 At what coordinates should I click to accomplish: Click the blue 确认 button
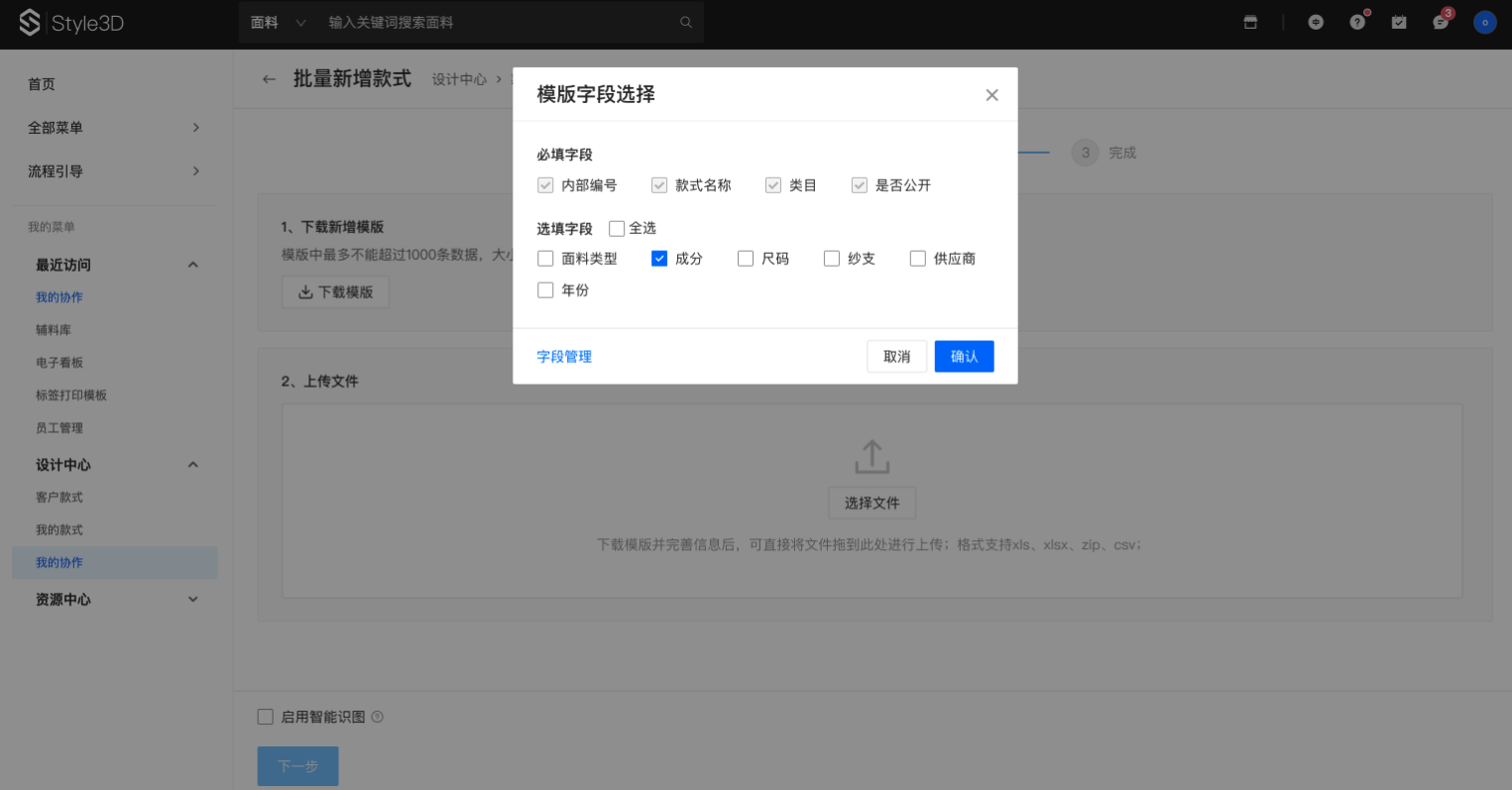pyautogui.click(x=964, y=357)
